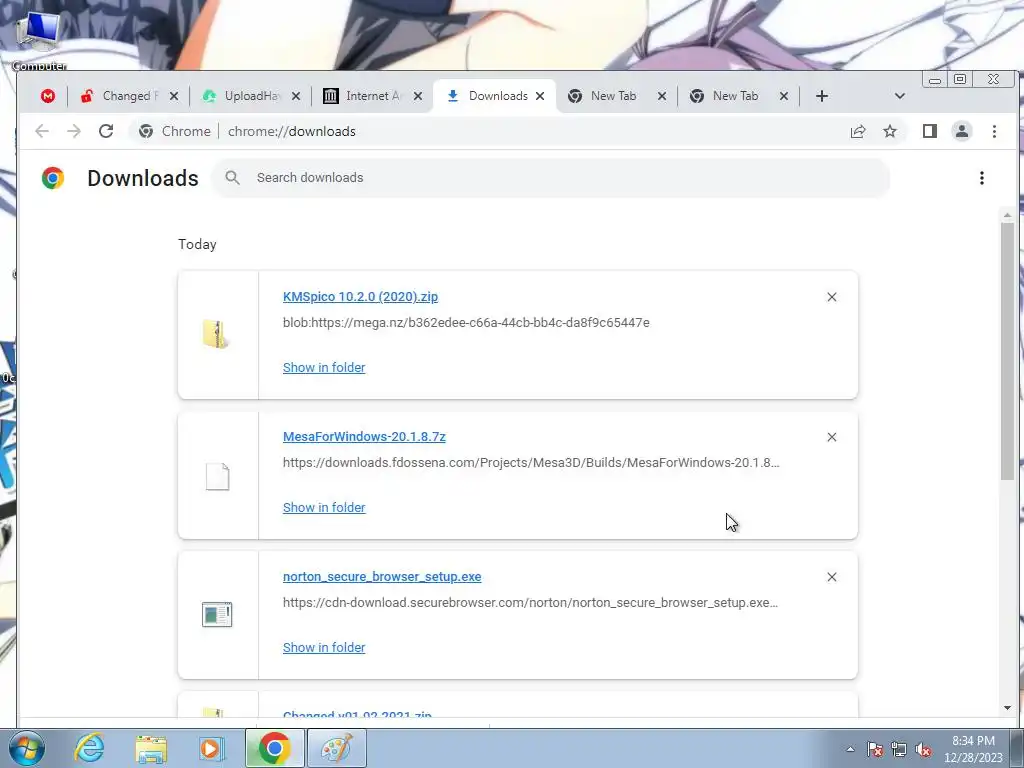
Task: Switch to Paint in taskbar
Action: [x=337, y=748]
